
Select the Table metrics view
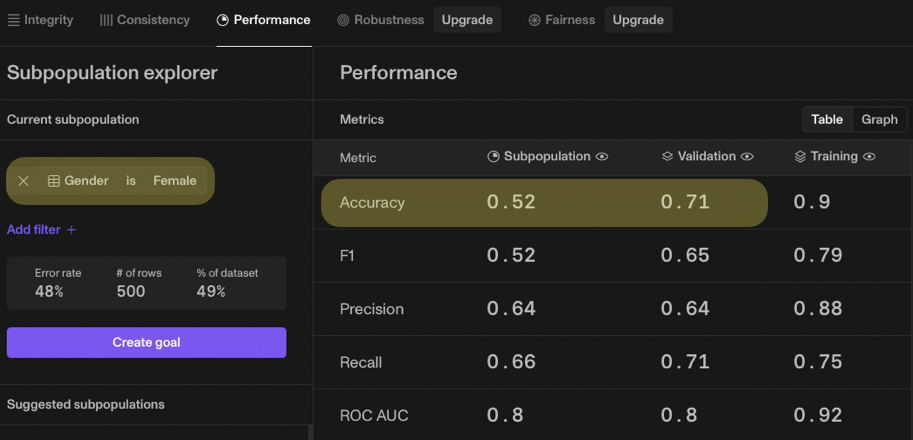(x=827, y=119)
